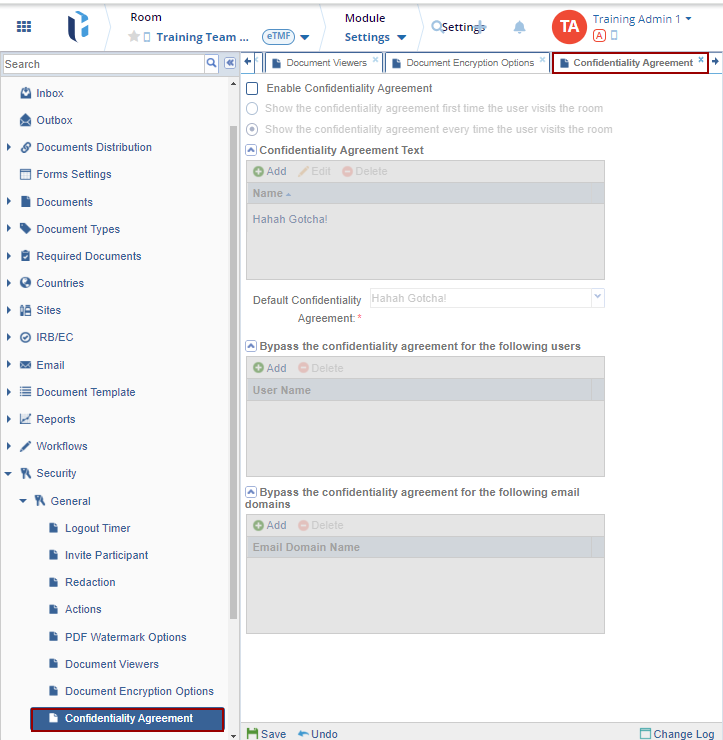Open the Outbox folder

tap(54, 120)
